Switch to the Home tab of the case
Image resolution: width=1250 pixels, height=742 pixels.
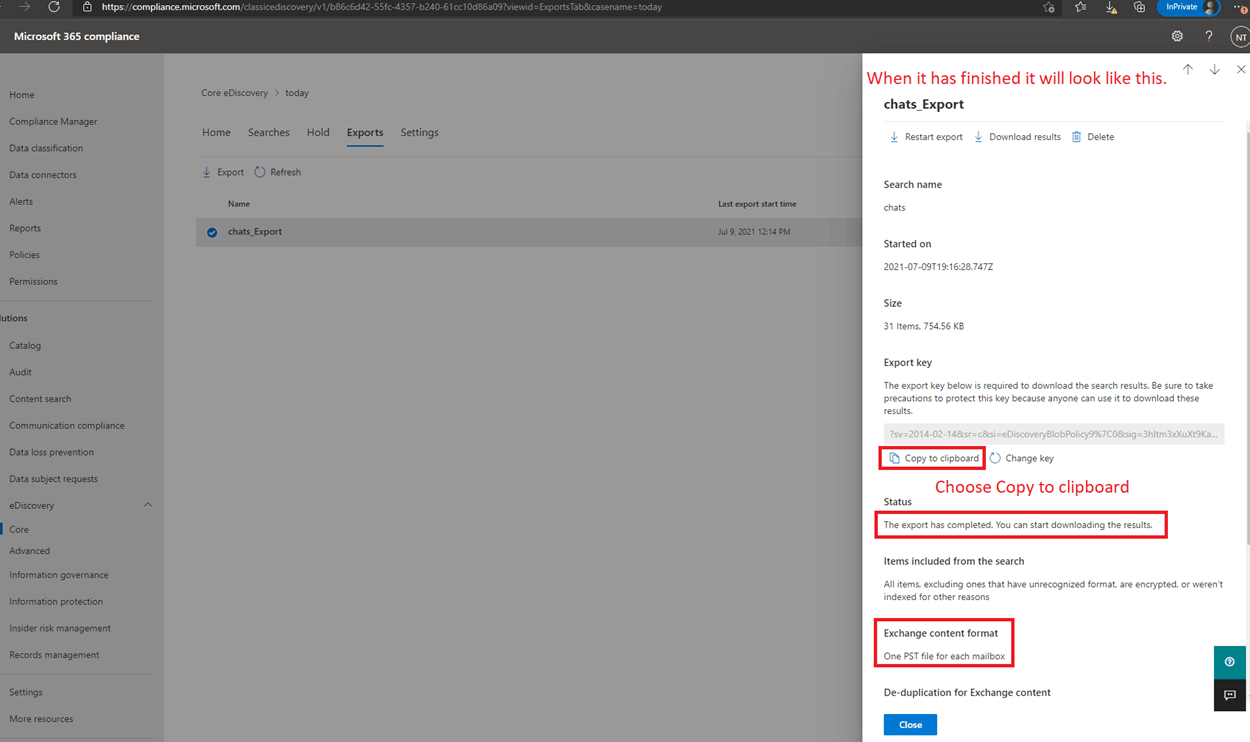click(216, 132)
